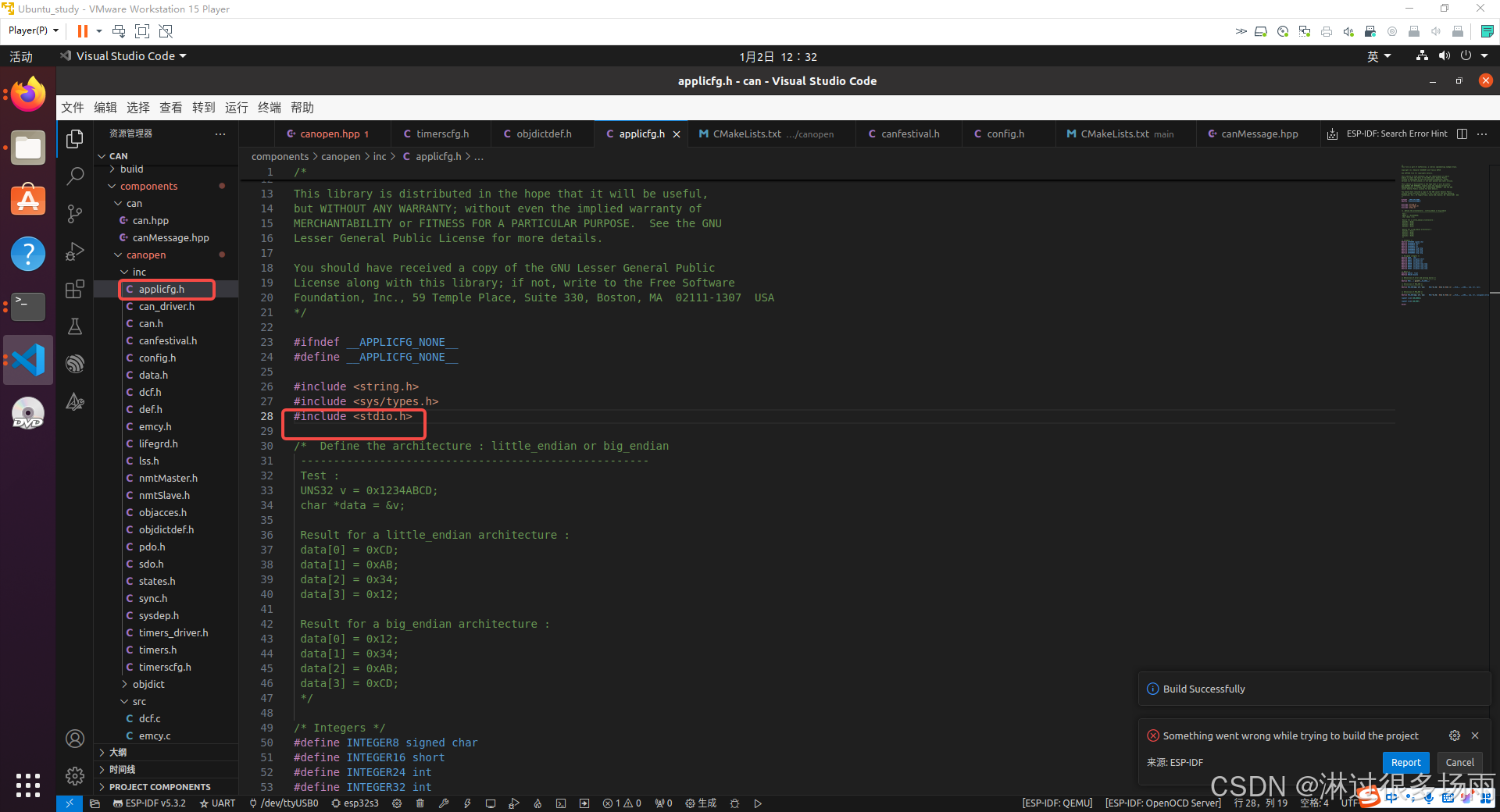The image size is (1500, 812).
Task: Pause the VMware virtual machine
Action: coord(83,31)
